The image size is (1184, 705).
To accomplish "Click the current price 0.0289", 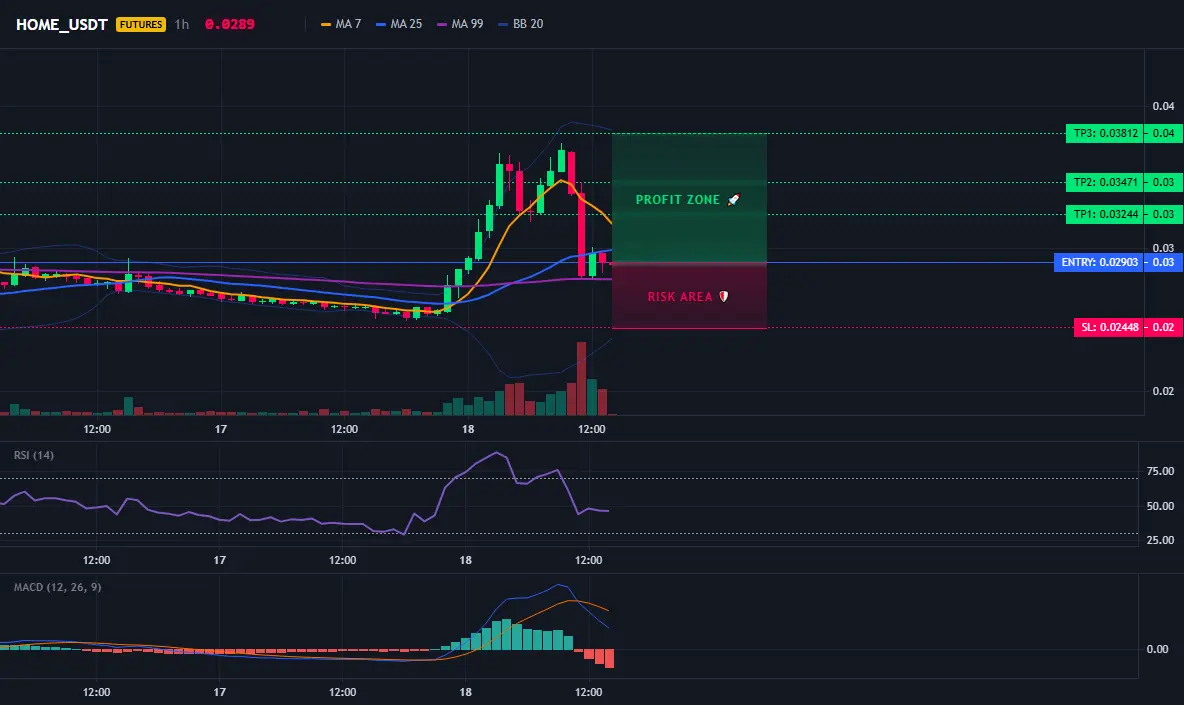I will (x=230, y=24).
